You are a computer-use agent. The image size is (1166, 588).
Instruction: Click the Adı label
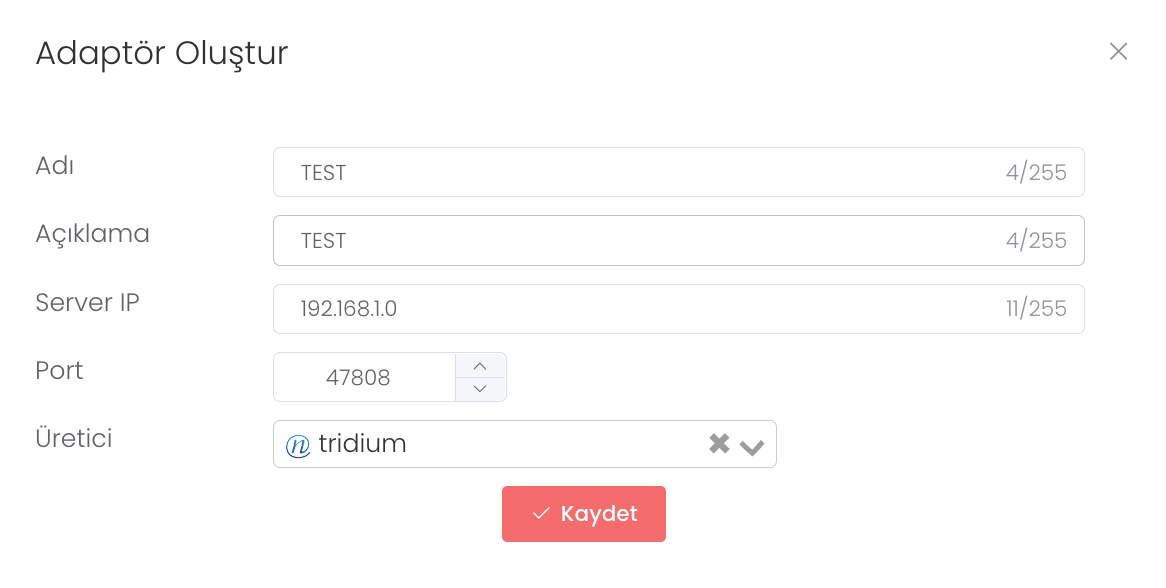tap(55, 166)
